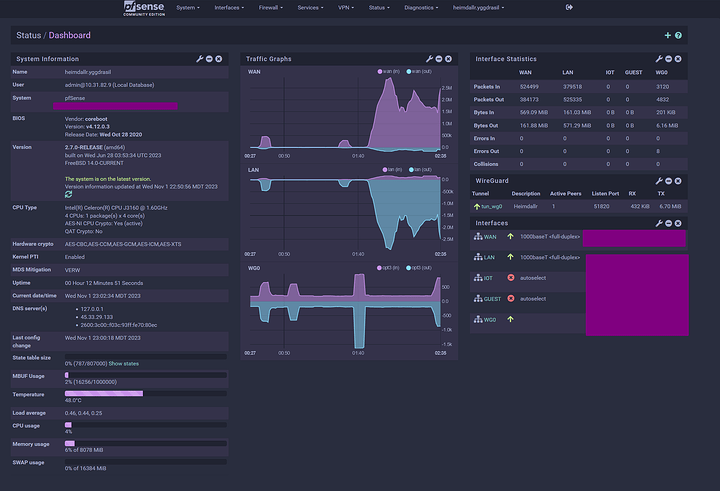
Task: Open the tun_wg0 tunnel link
Action: pos(491,207)
